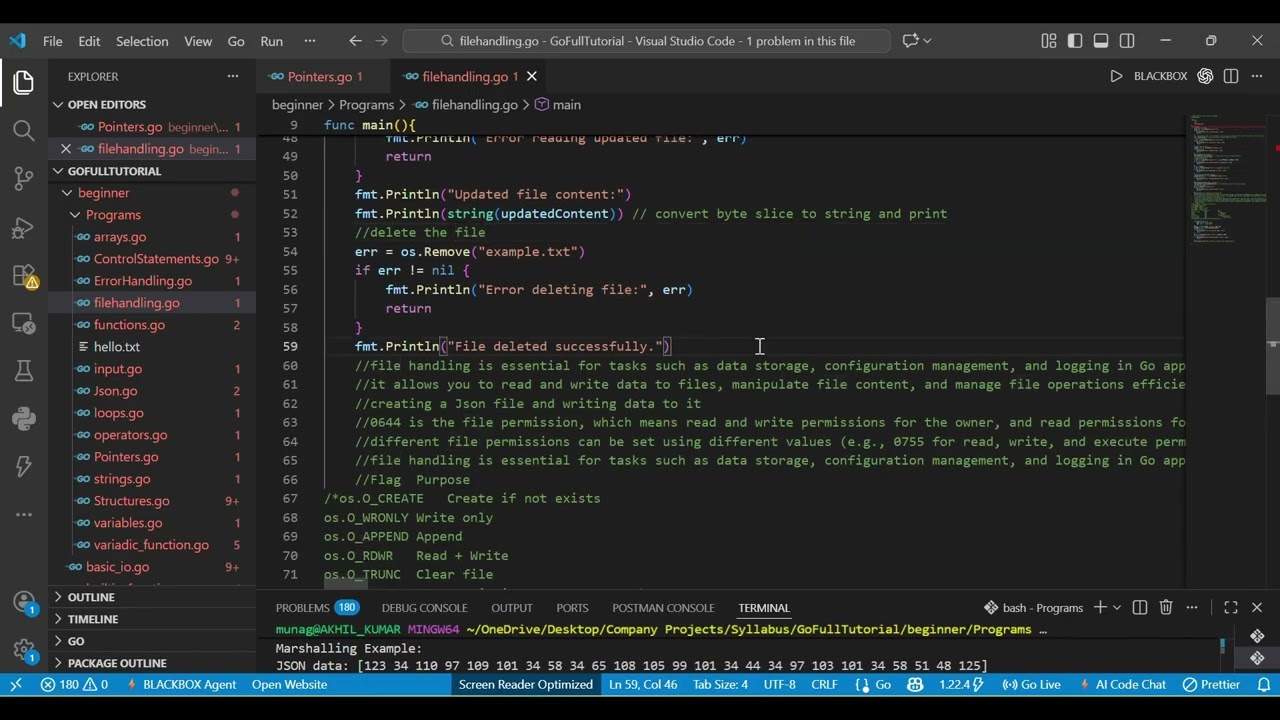This screenshot has height=720, width=1280.
Task: Toggle the secondary side bar
Action: click(1127, 41)
